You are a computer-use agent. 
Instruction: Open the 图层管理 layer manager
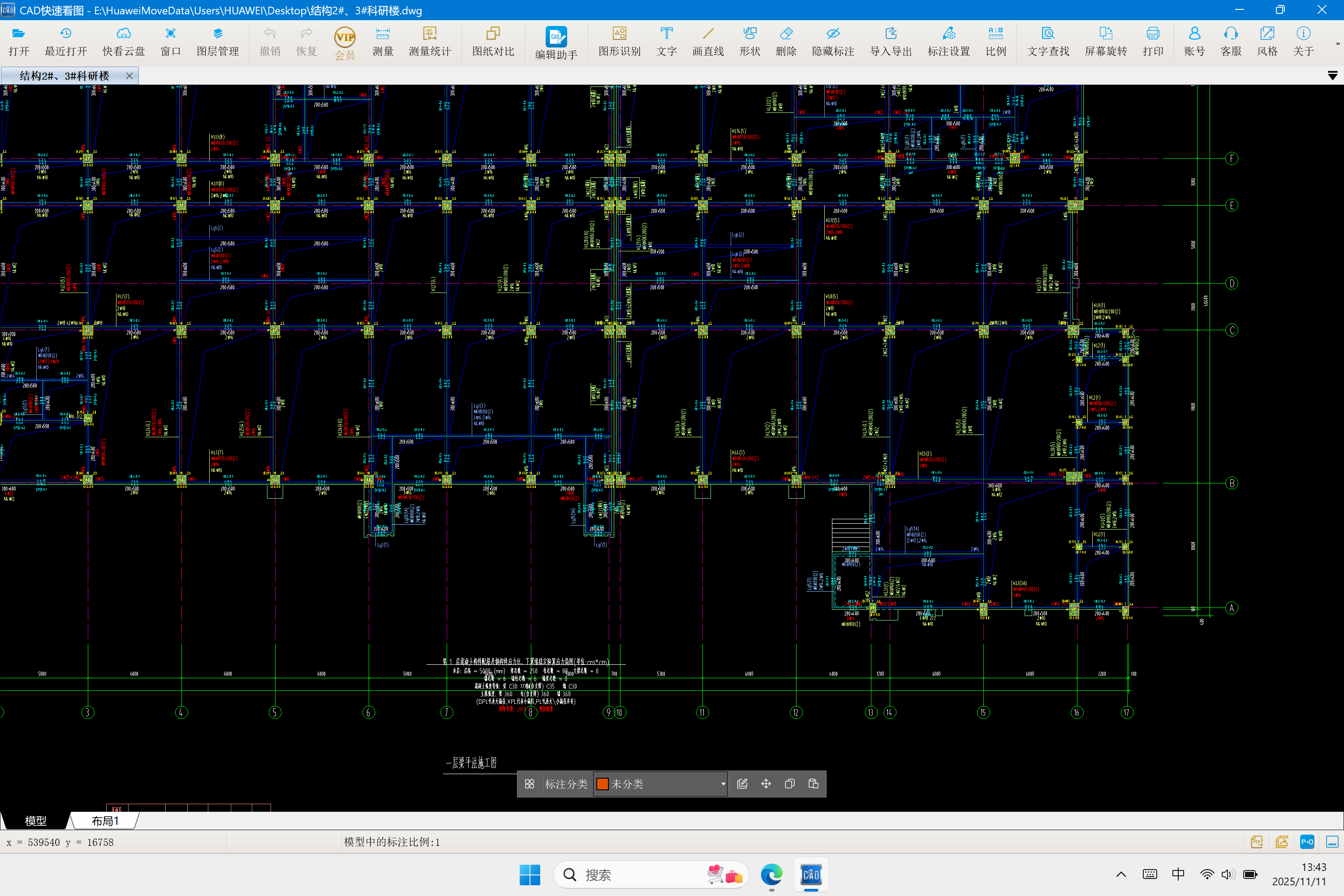[218, 41]
